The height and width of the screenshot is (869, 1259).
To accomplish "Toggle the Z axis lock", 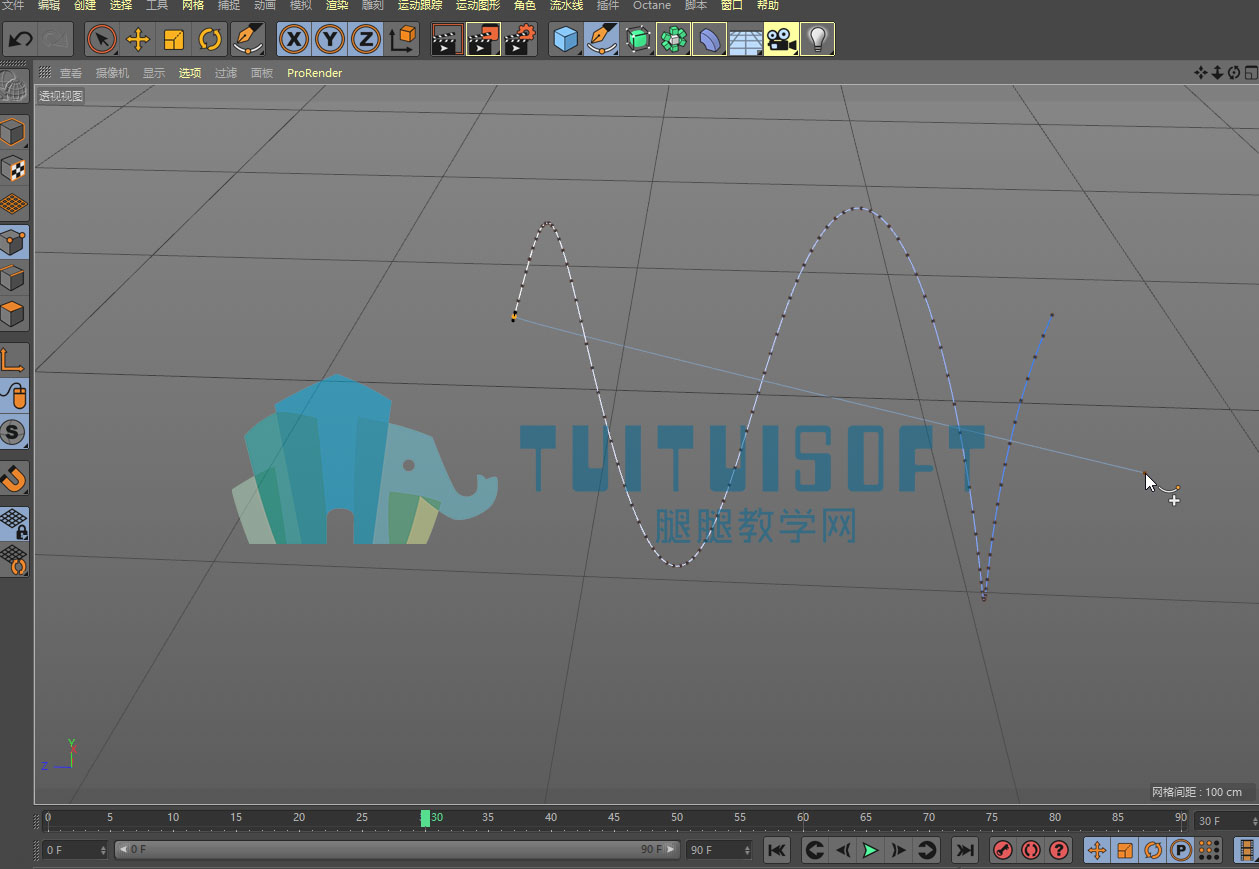I will tap(366, 40).
